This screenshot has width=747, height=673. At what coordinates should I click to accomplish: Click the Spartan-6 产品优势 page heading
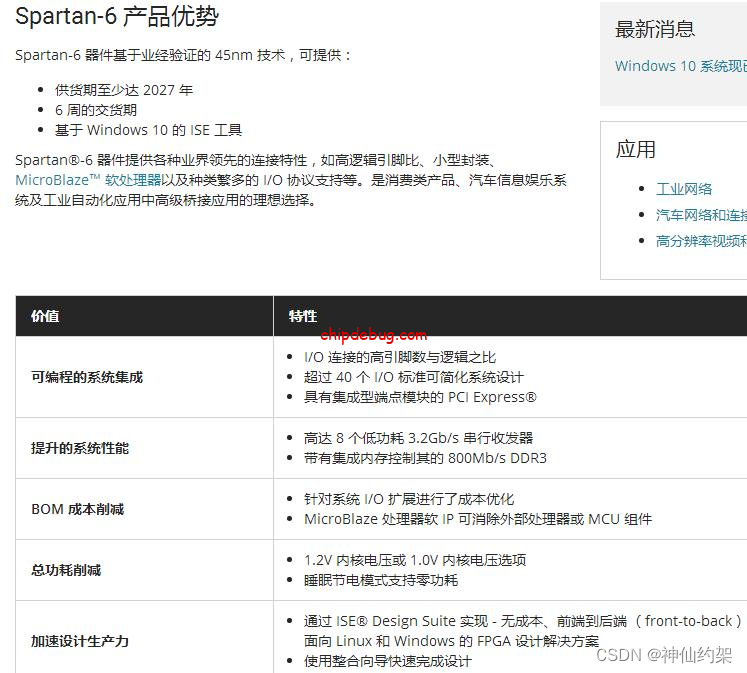click(117, 17)
